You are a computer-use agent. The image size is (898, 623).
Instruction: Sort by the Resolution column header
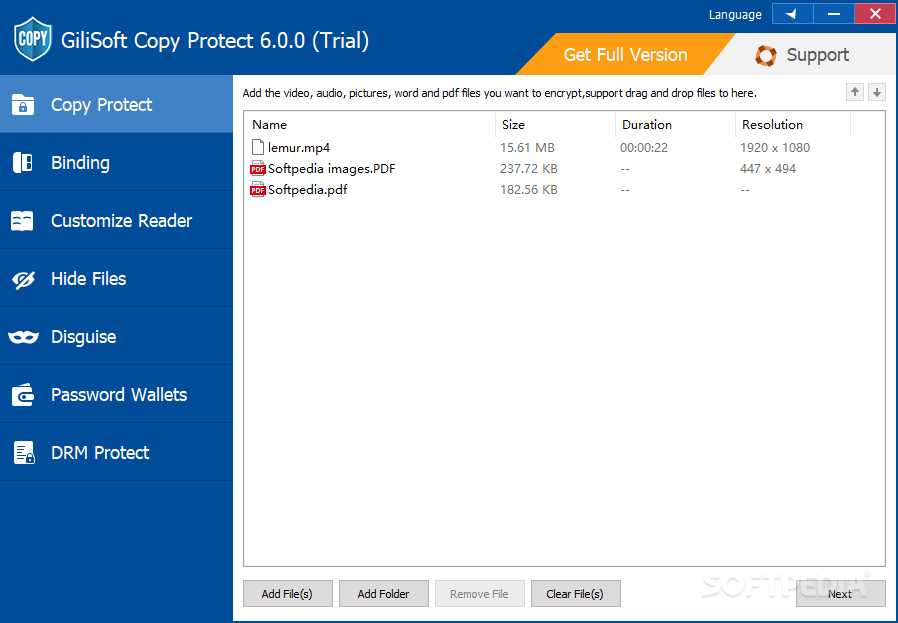pyautogui.click(x=793, y=124)
